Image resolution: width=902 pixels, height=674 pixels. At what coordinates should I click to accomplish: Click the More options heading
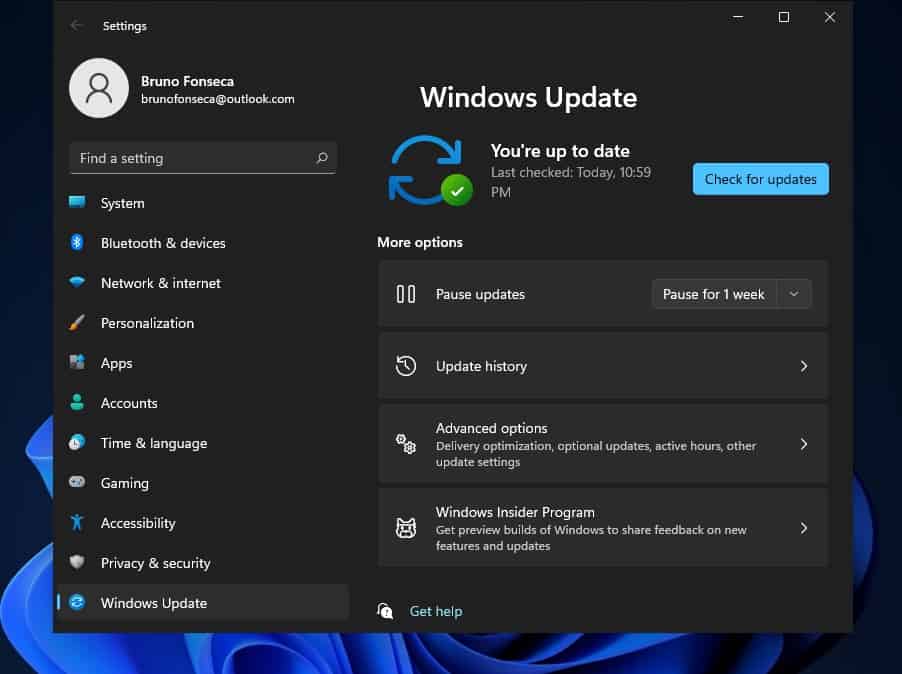click(x=420, y=242)
